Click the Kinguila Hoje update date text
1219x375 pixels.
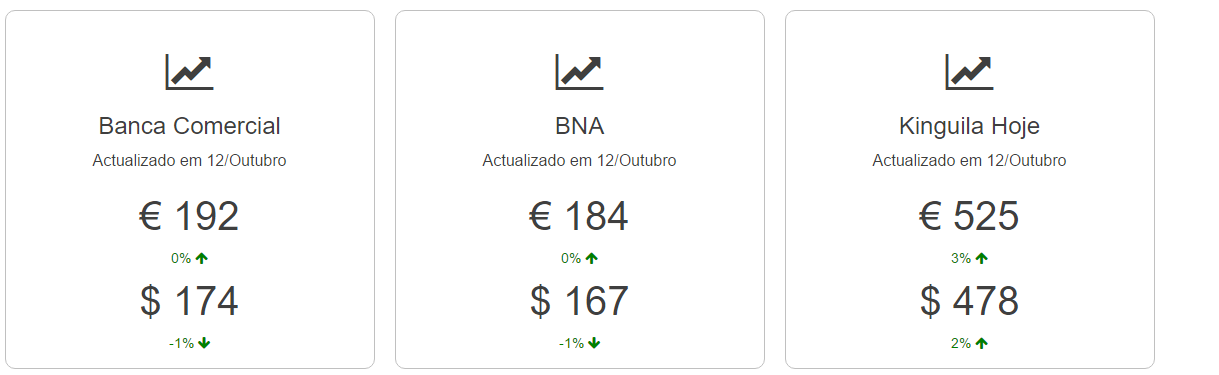pyautogui.click(x=970, y=160)
